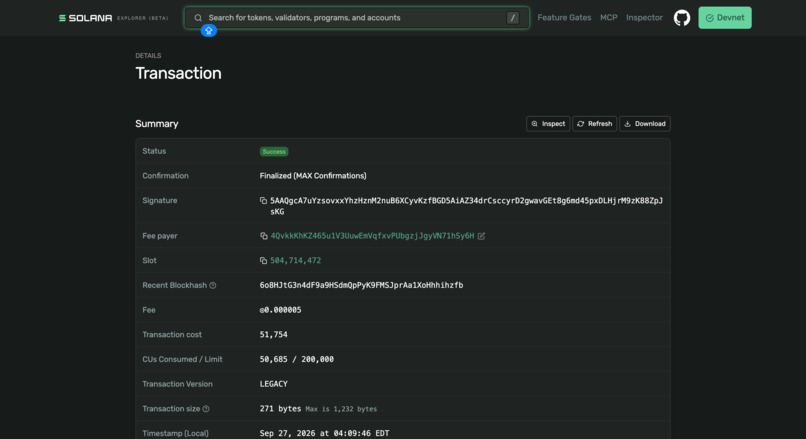Click the Transaction page heading
Screen dimensions: 806x439
(x=178, y=74)
